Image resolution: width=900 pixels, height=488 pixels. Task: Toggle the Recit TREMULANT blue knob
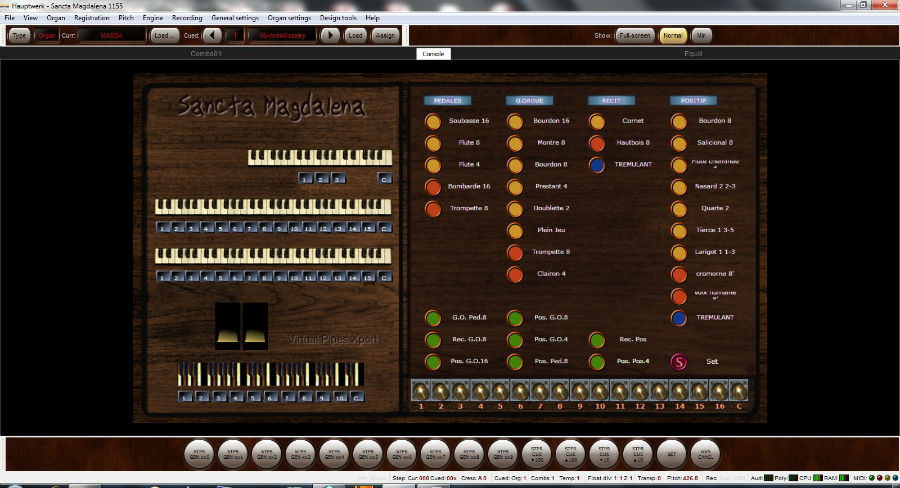(597, 165)
